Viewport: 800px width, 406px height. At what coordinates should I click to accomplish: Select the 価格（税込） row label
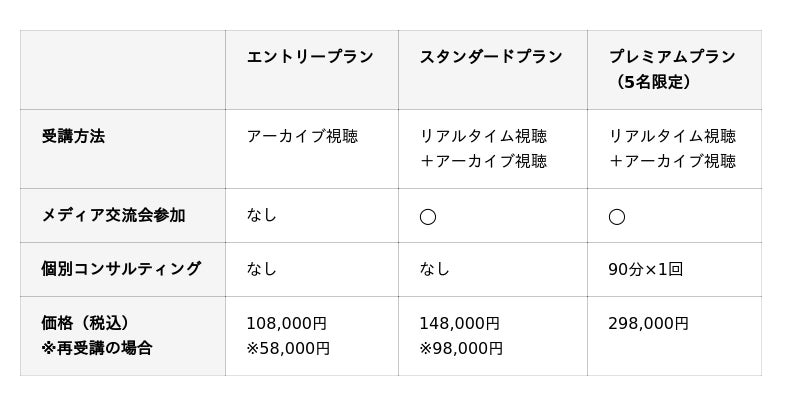point(85,323)
